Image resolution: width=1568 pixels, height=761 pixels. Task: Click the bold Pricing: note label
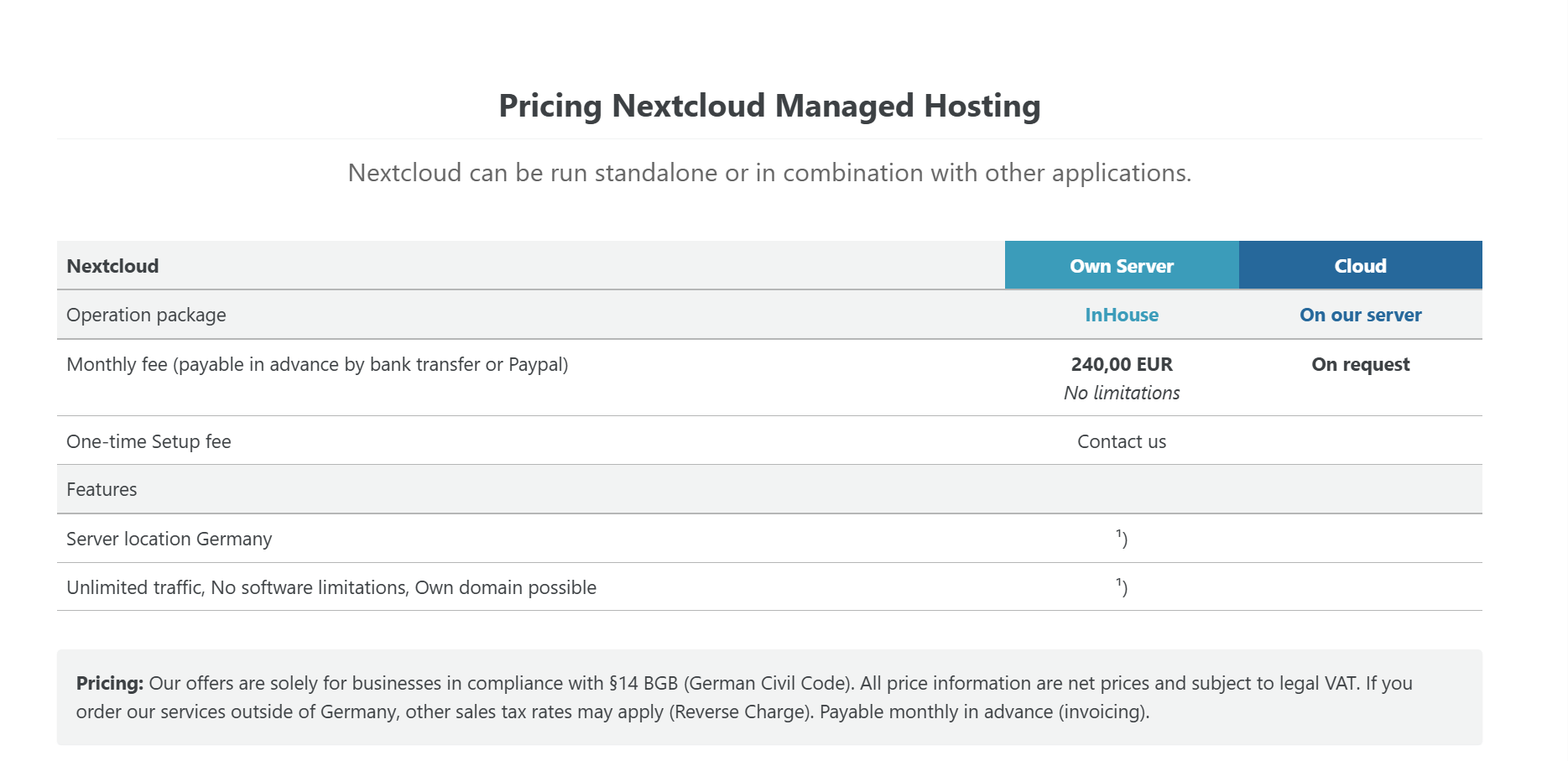pos(110,683)
